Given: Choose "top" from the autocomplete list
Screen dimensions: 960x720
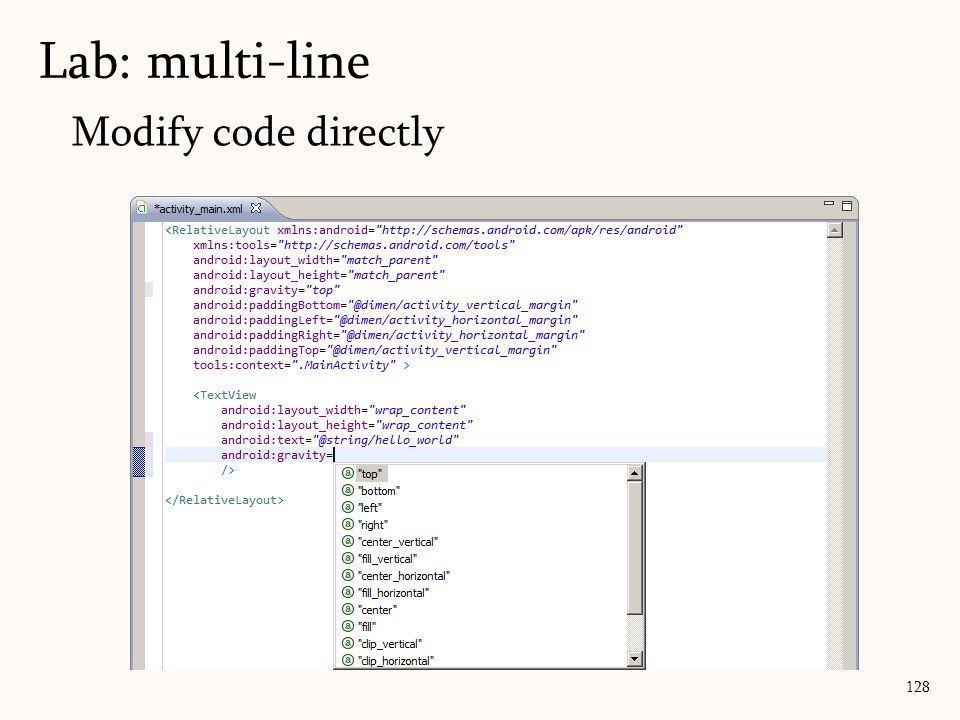Looking at the screenshot, I should click(370, 474).
